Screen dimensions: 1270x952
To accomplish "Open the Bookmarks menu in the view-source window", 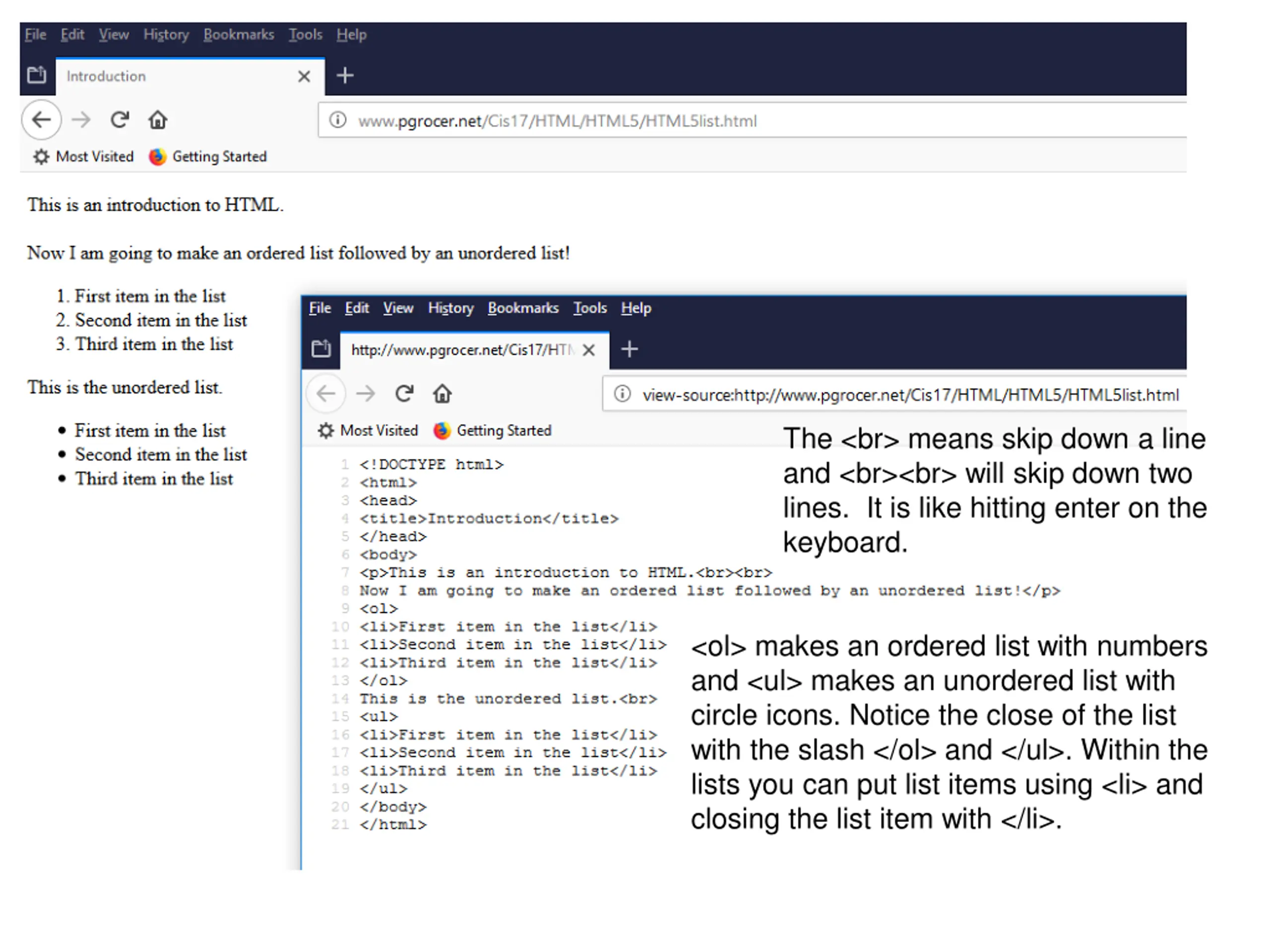I will pyautogui.click(x=523, y=309).
